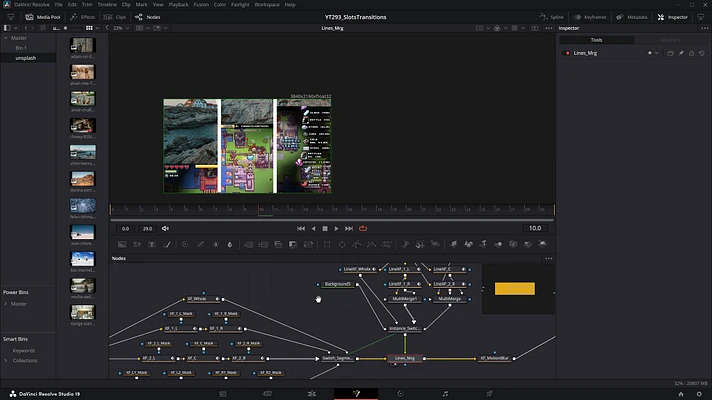Image resolution: width=712 pixels, height=400 pixels.
Task: Add a B-Spline mask tool
Action: click(371, 244)
